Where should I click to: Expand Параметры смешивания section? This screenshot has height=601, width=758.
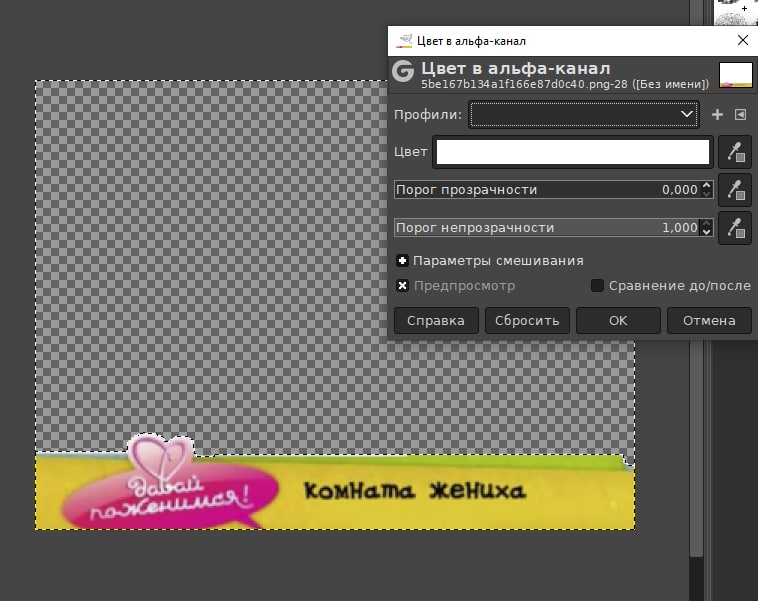tap(402, 261)
